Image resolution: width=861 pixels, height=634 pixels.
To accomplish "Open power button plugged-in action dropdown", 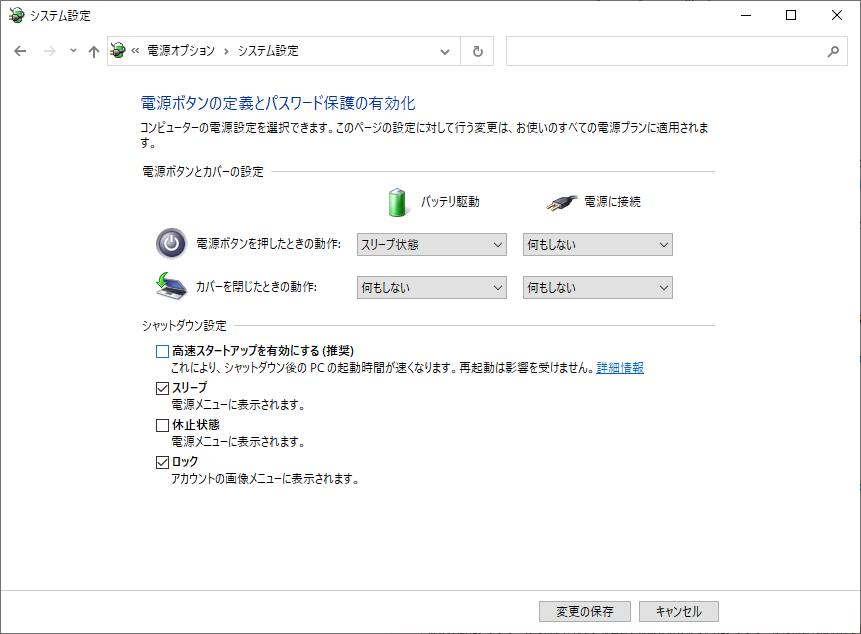I will tap(597, 245).
